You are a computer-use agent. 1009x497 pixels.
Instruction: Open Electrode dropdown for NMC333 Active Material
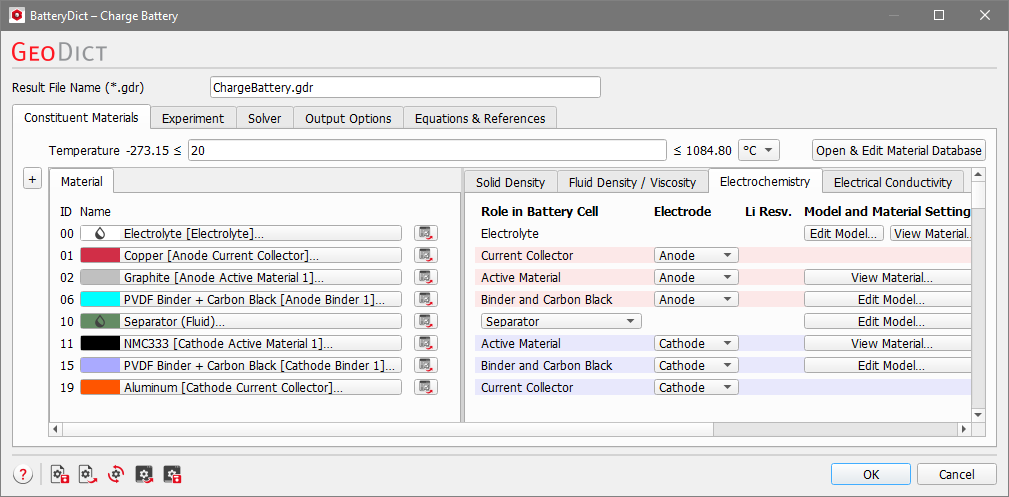point(696,343)
